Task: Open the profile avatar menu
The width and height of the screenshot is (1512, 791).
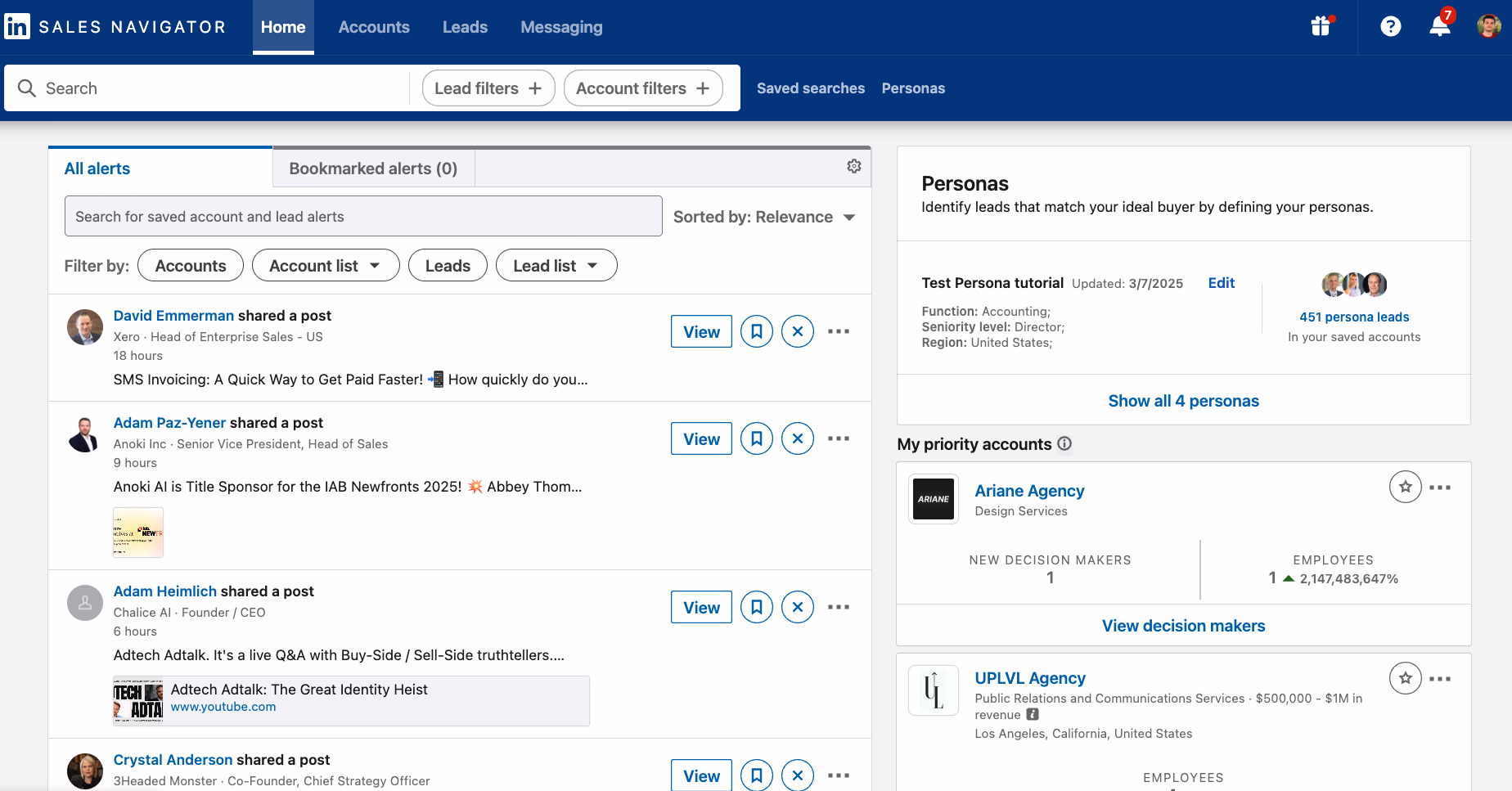Action: [1488, 26]
